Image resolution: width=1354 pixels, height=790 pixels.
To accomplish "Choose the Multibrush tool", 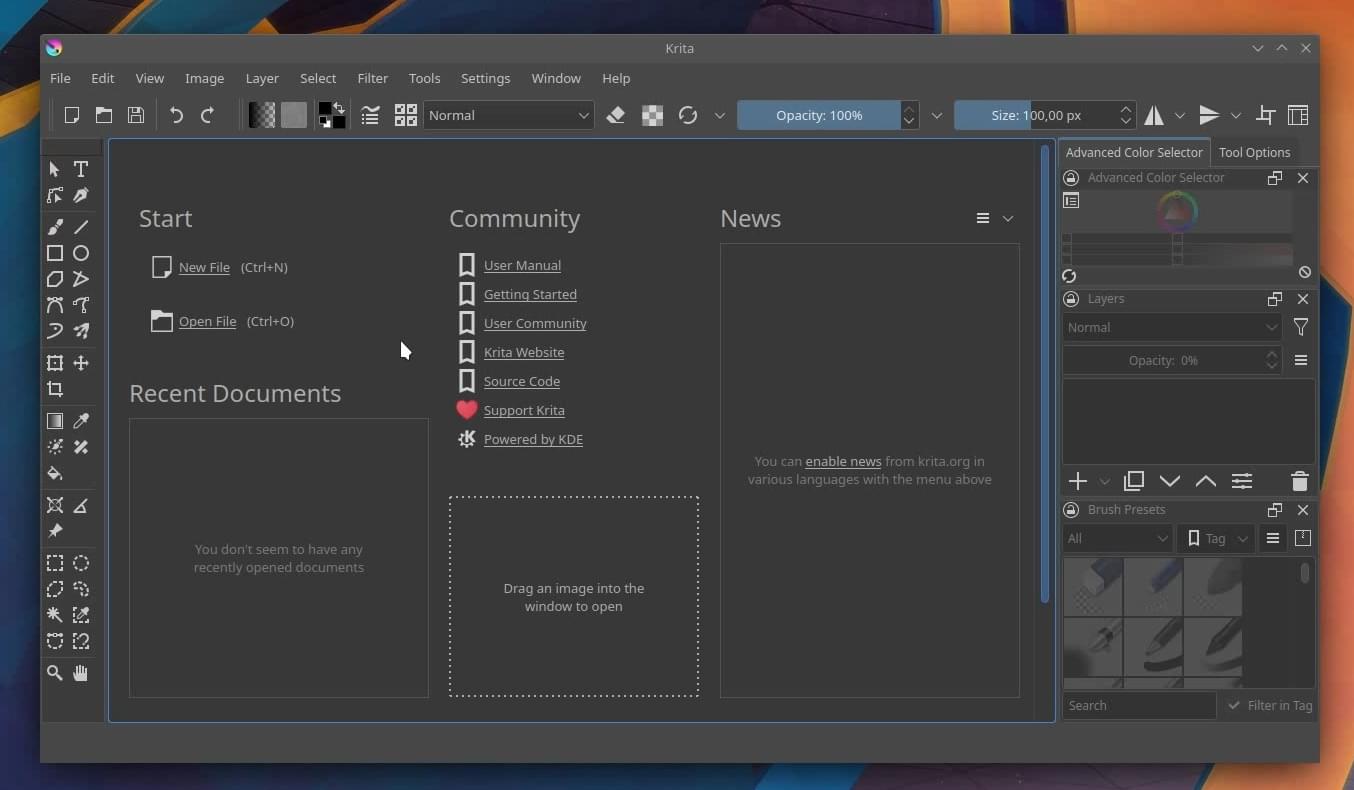I will 81,331.
